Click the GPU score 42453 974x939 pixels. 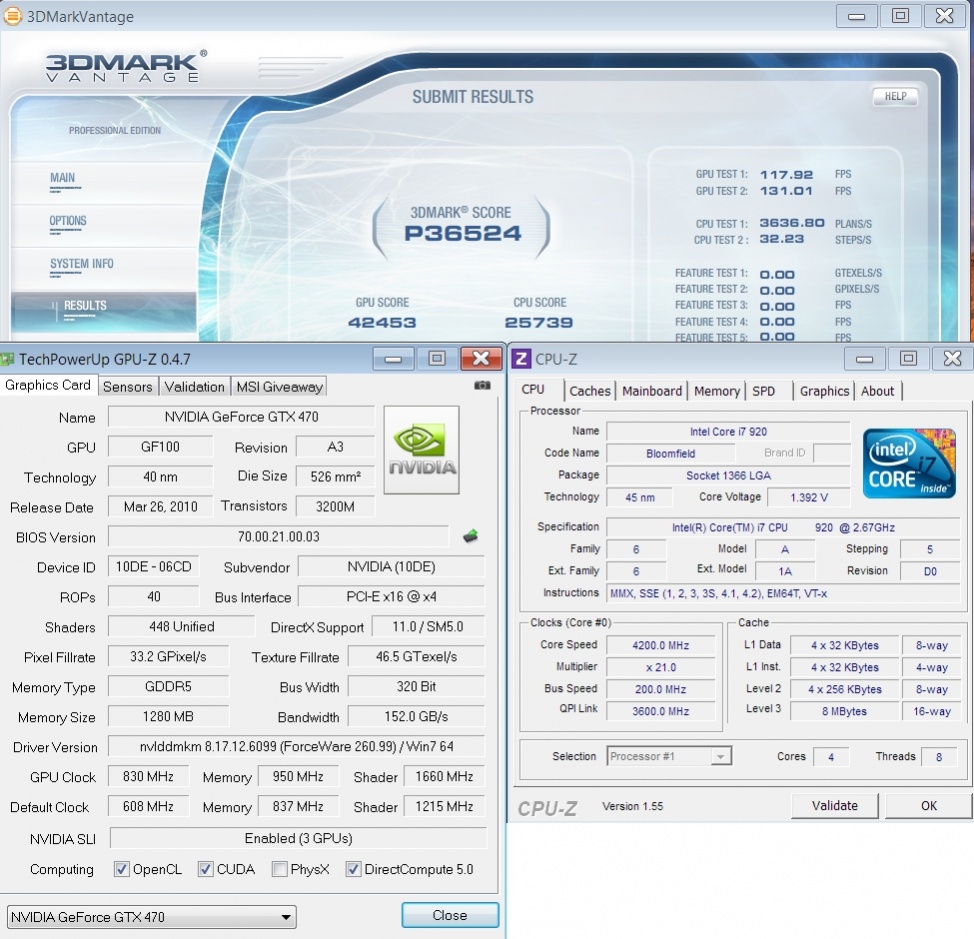click(x=382, y=322)
